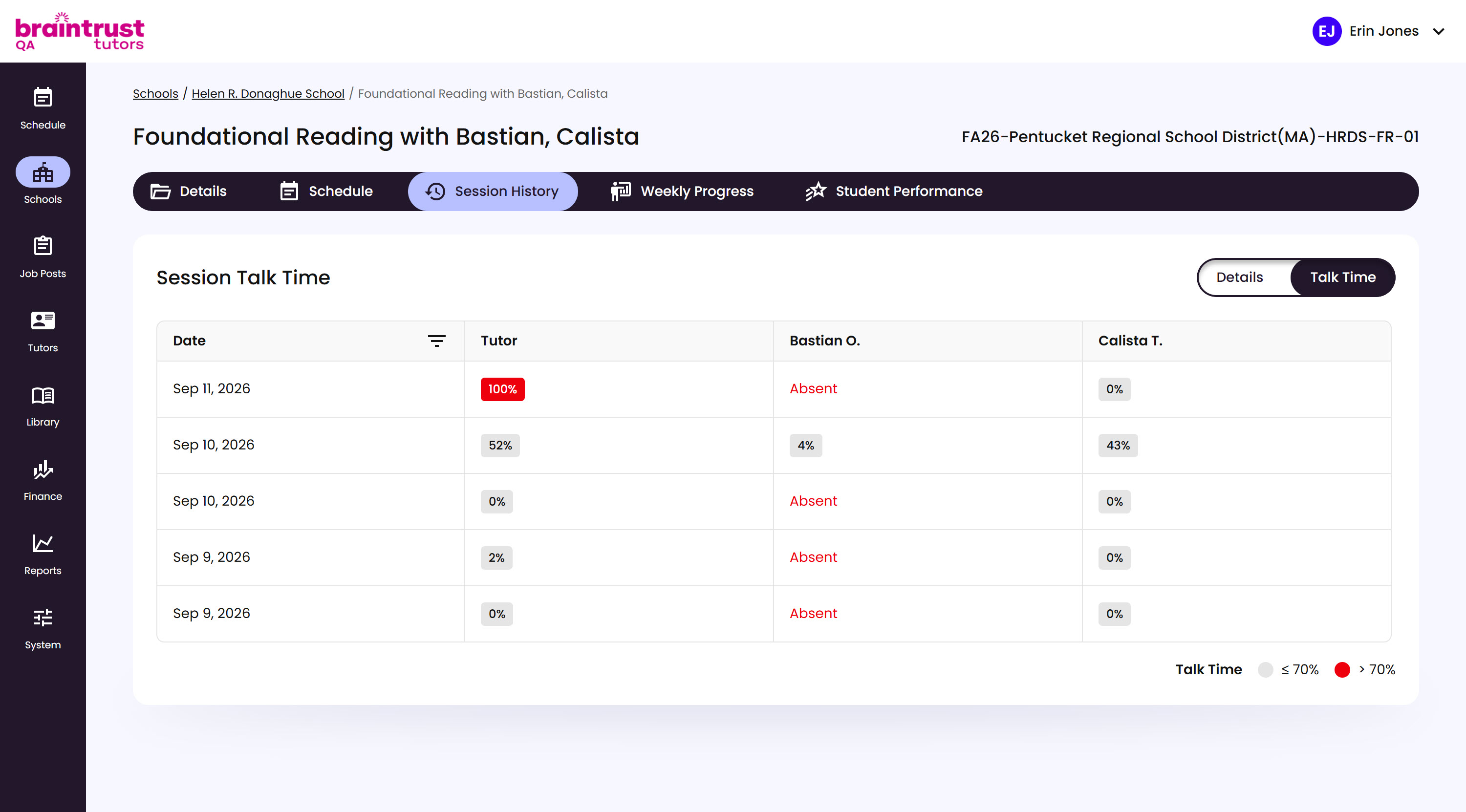Open the Weekly Progress tab
Screen dimensions: 1466x812
click(x=682, y=191)
